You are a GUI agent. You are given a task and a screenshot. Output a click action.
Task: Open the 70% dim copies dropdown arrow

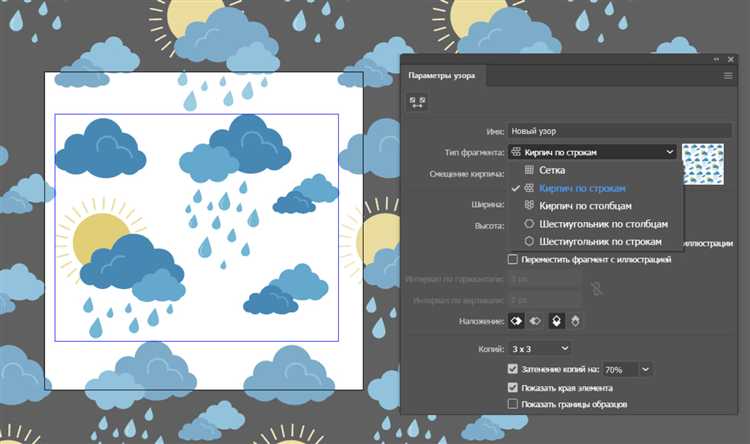(645, 369)
